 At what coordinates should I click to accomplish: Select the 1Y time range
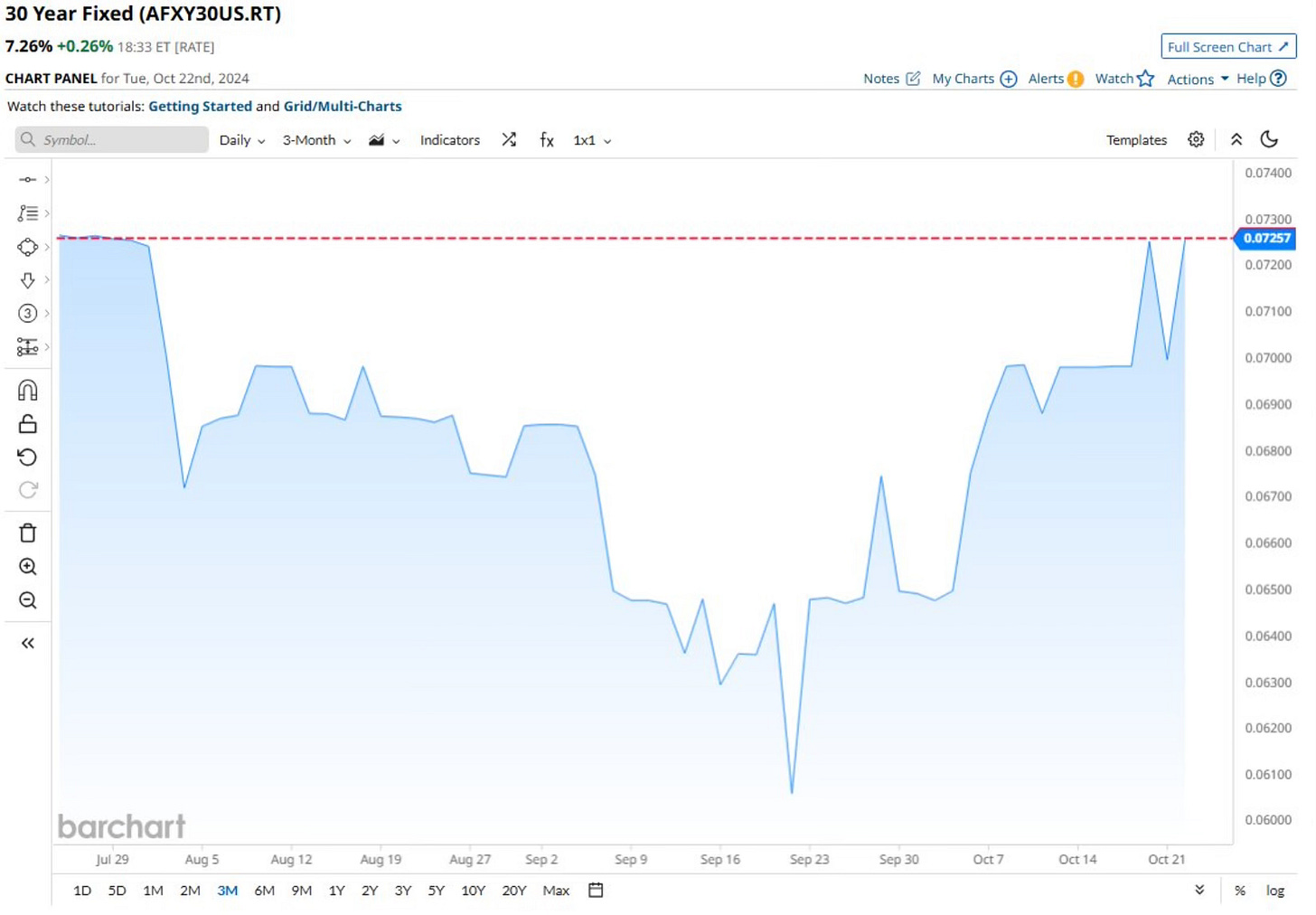(336, 891)
